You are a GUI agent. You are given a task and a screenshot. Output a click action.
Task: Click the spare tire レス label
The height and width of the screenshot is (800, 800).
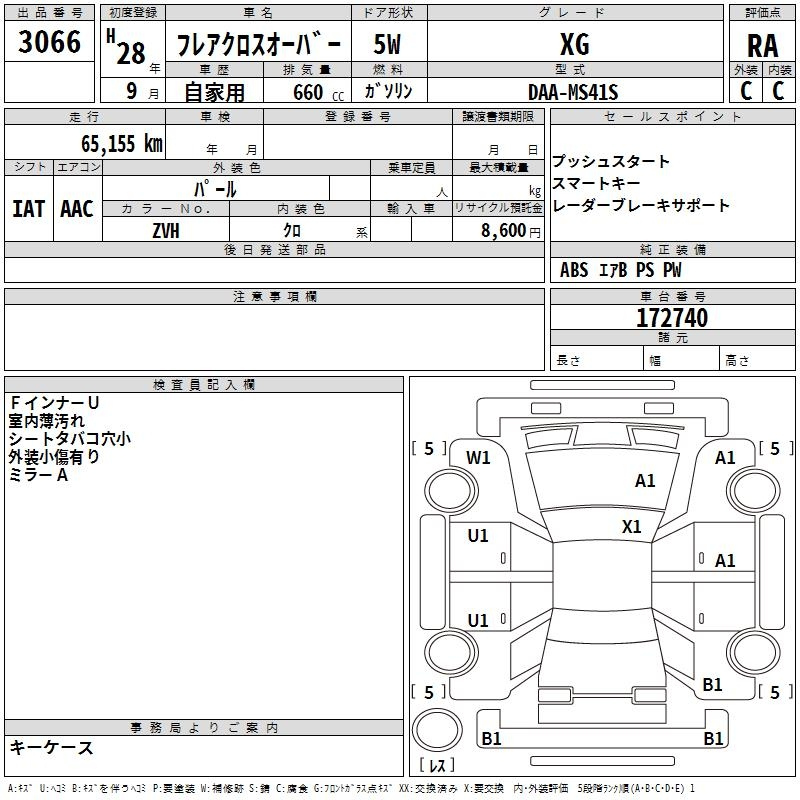(437, 765)
